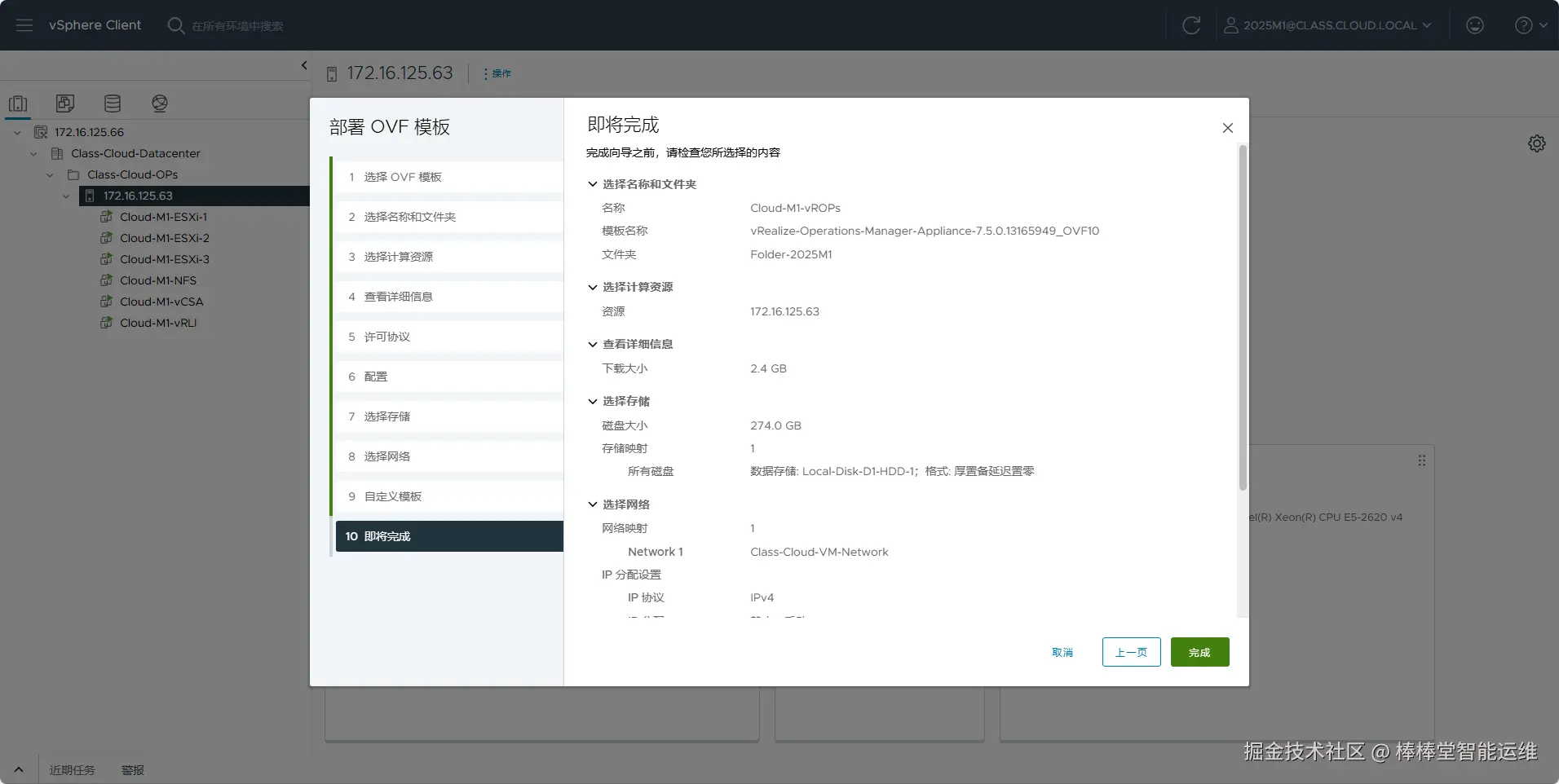Go to wizard step 3 选择计算资源
This screenshot has width=1559, height=784.
(x=449, y=257)
